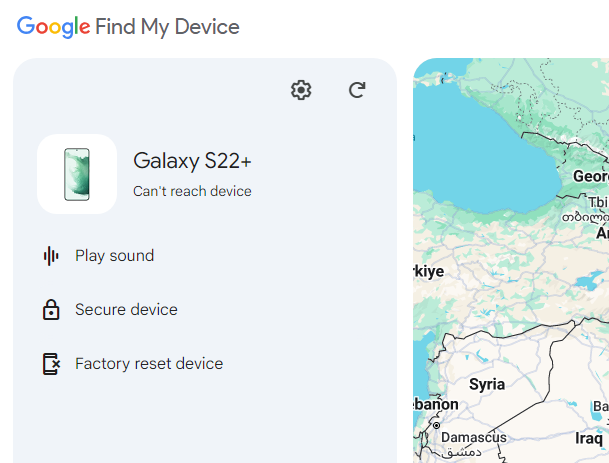This screenshot has height=463, width=609.
Task: Click the Lebanon label on map
Action: (436, 404)
